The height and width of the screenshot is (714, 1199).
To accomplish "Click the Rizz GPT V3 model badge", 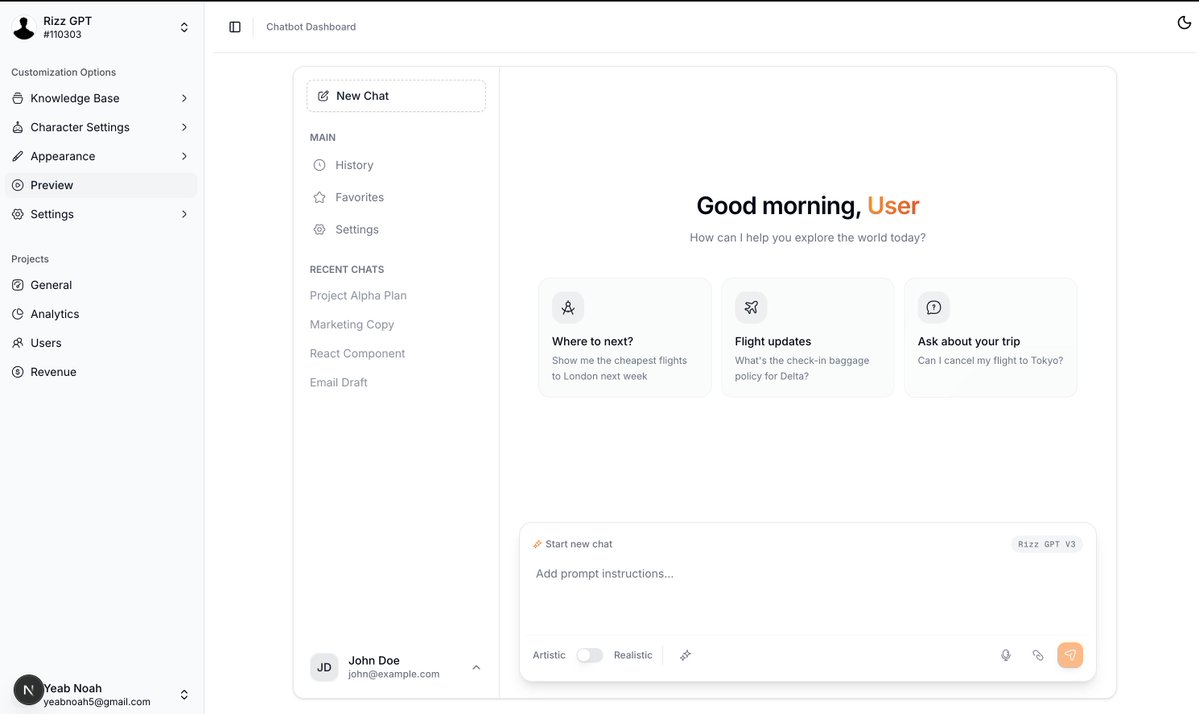I will click(x=1047, y=544).
